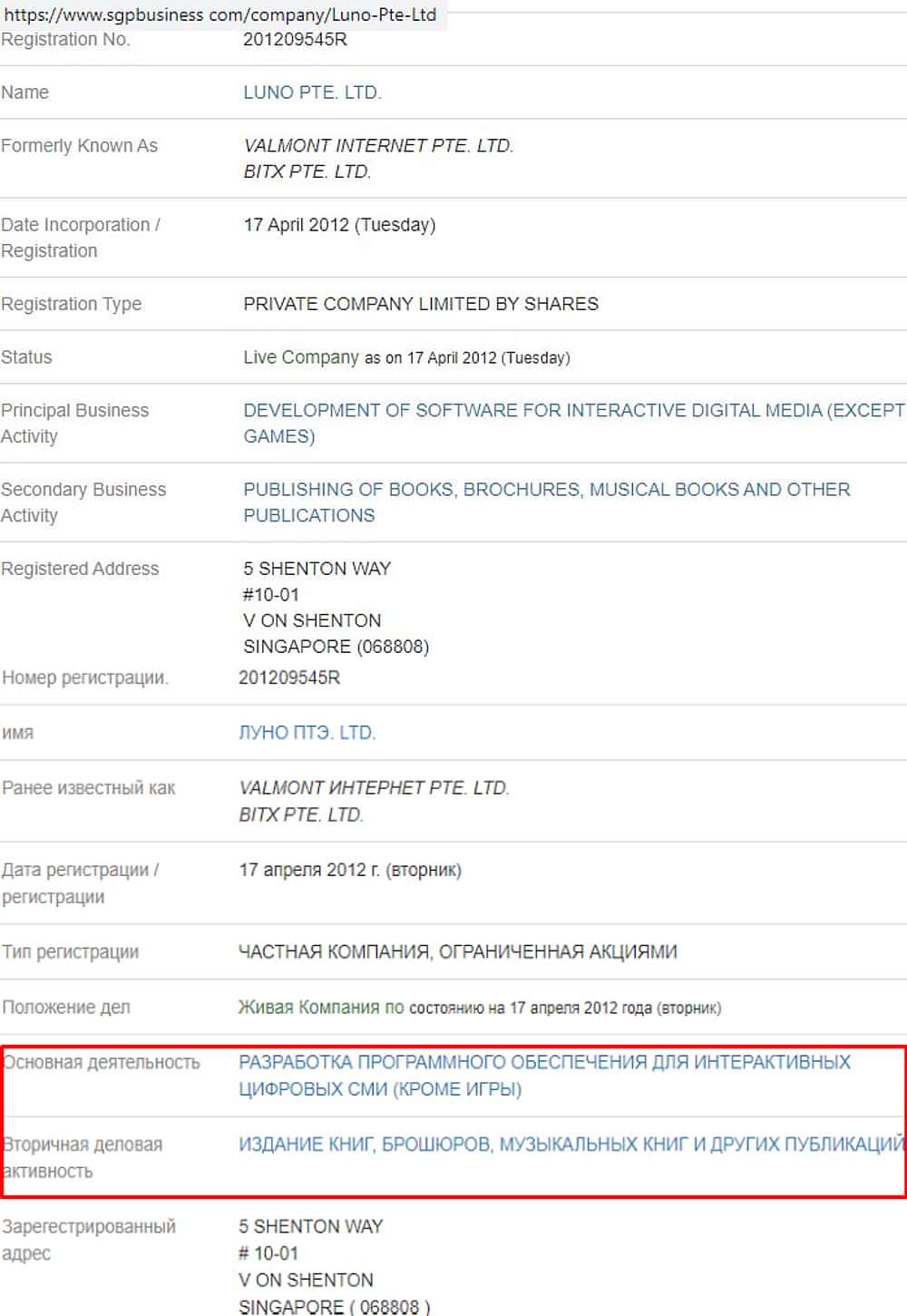Select the text VALMONT ИНТЕРНЕТ PTE. LTD.
This screenshot has width=907, height=1316.
374,787
